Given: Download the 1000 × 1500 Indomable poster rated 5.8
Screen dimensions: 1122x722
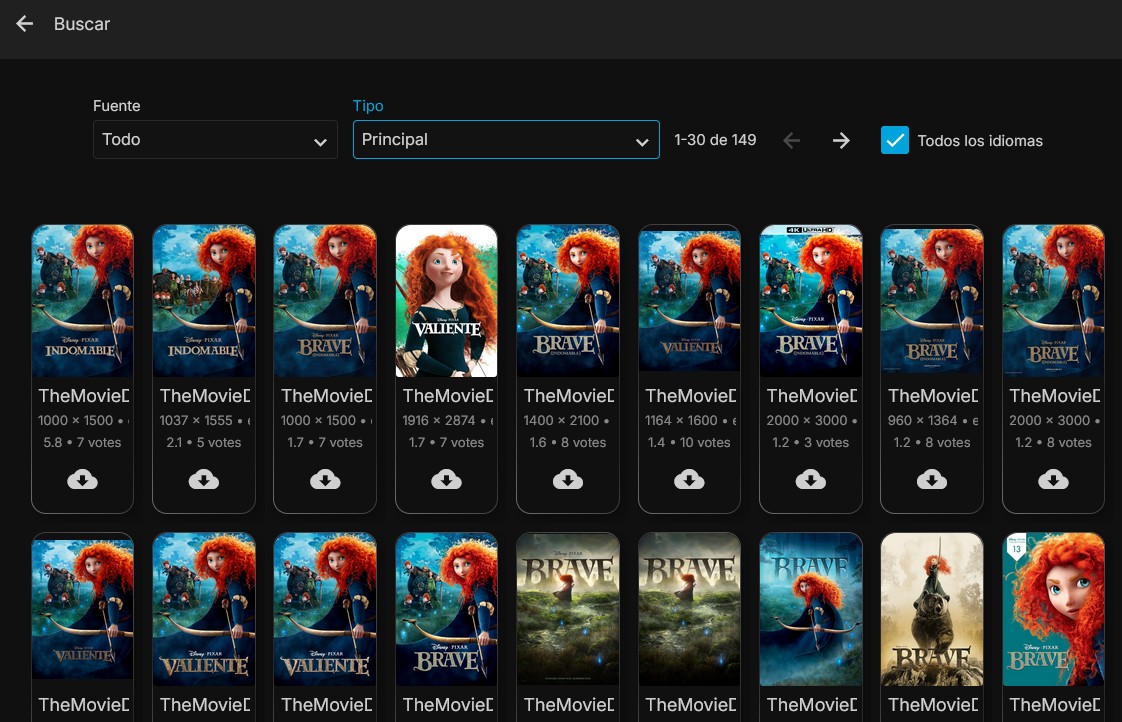Looking at the screenshot, I should pyautogui.click(x=82, y=481).
